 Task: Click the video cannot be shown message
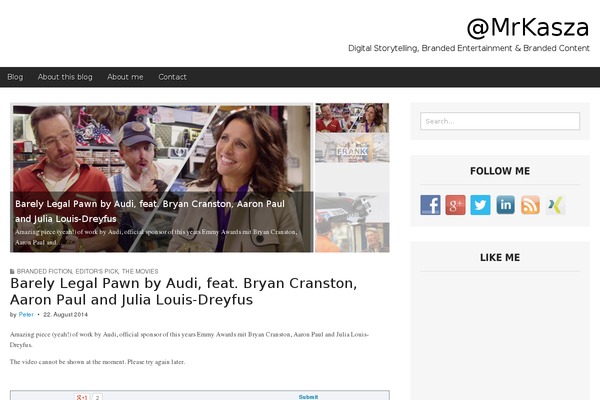[x=98, y=362]
